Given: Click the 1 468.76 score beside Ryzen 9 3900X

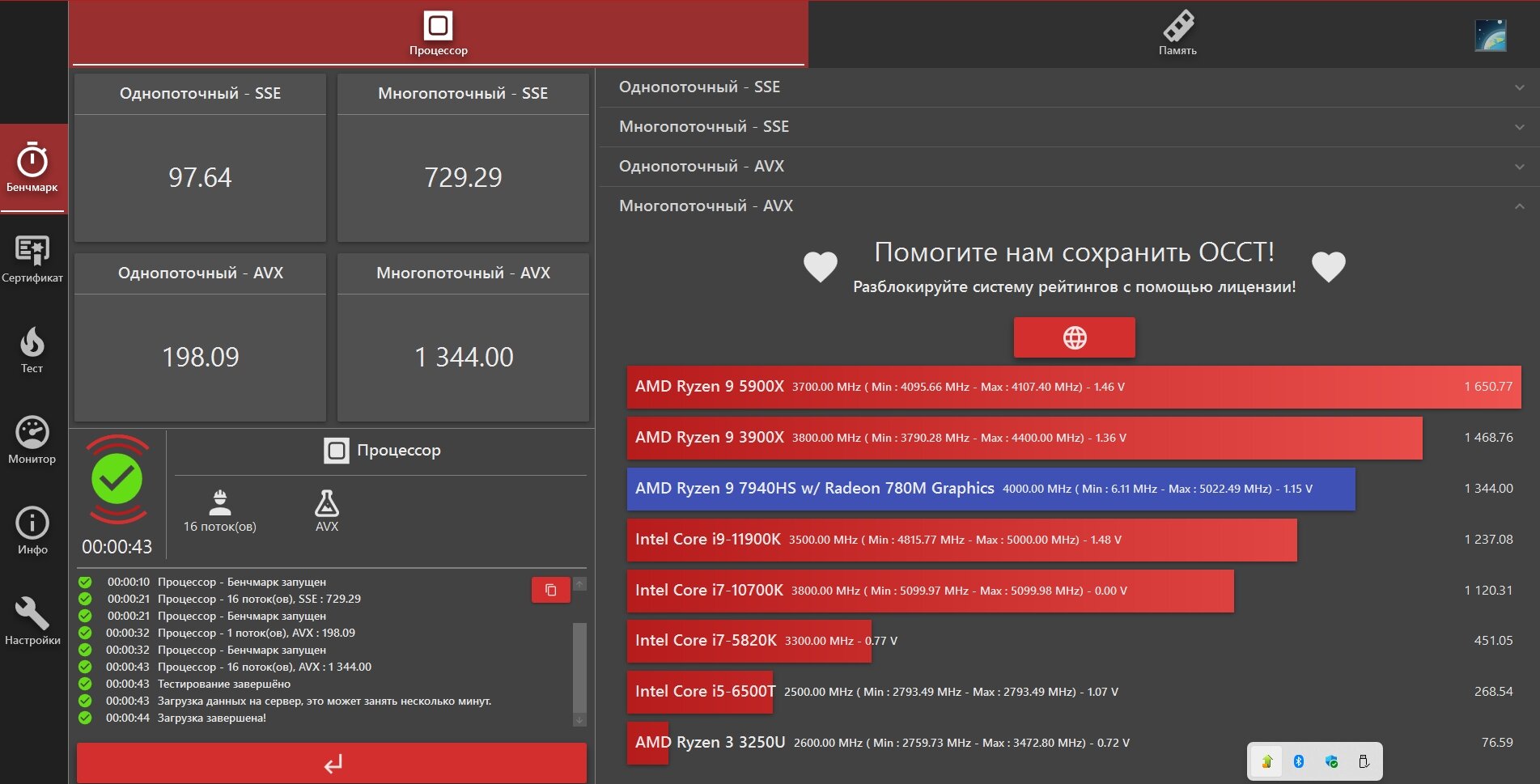Looking at the screenshot, I should (1488, 438).
